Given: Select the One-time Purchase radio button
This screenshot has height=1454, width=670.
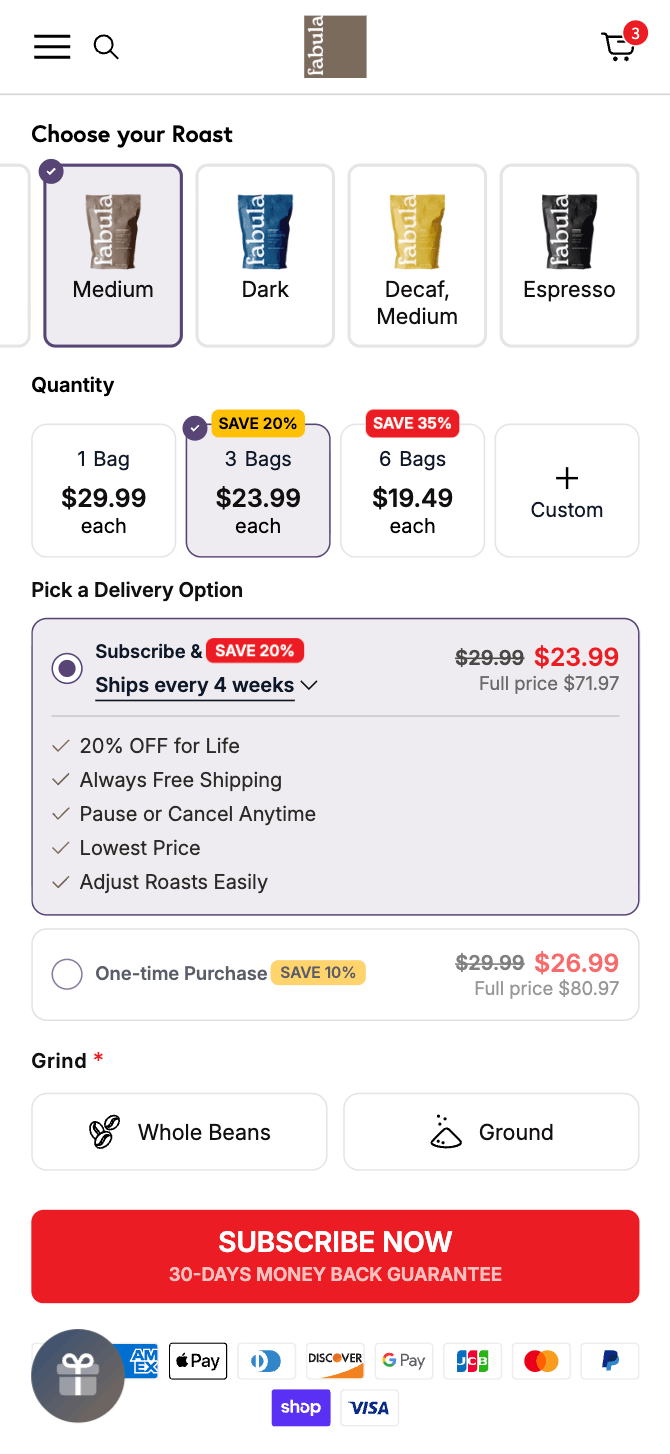Looking at the screenshot, I should [67, 973].
